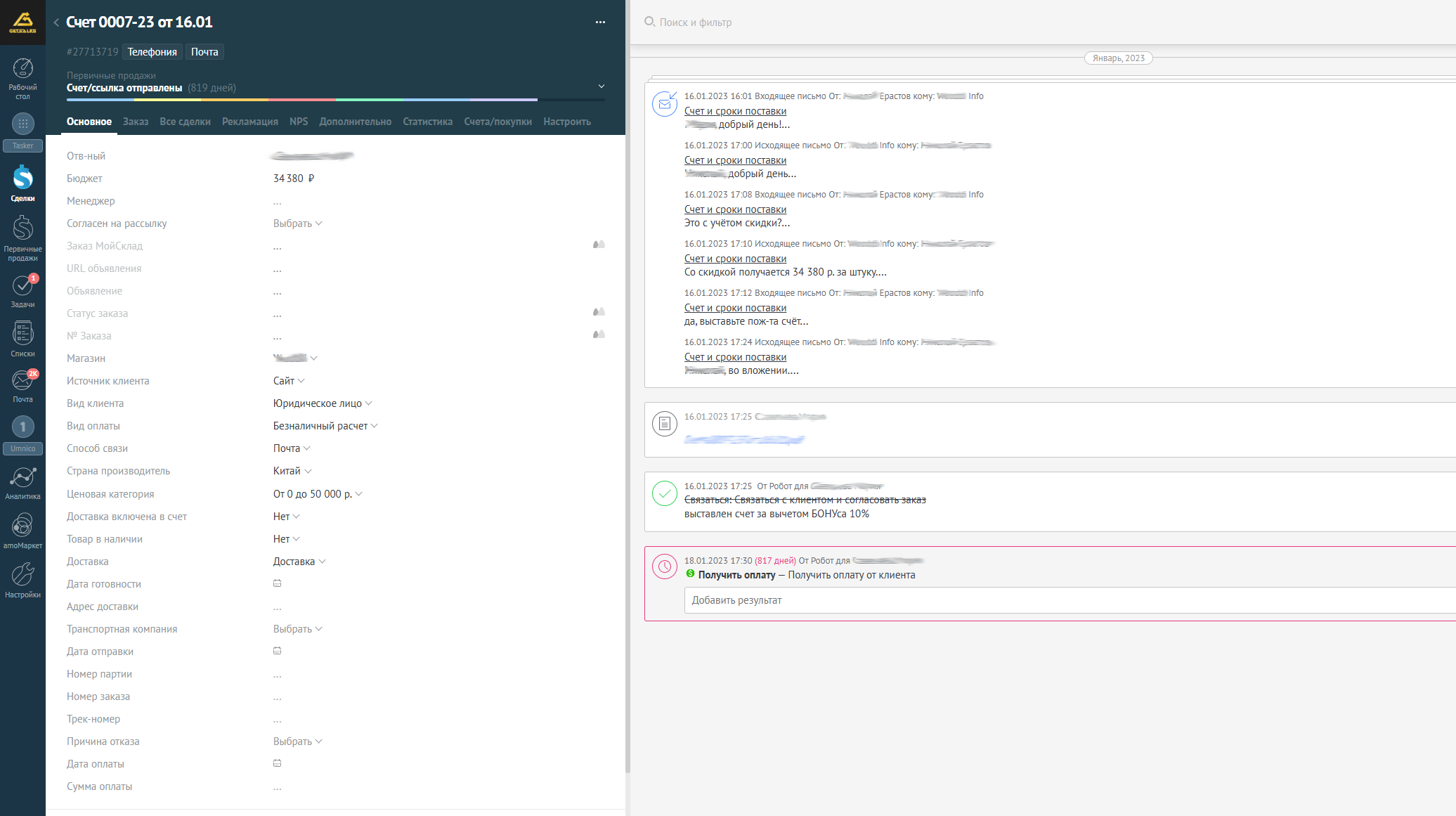The image size is (1456, 816).
Task: Open Источник клиента Сайт dropdown
Action: (289, 381)
